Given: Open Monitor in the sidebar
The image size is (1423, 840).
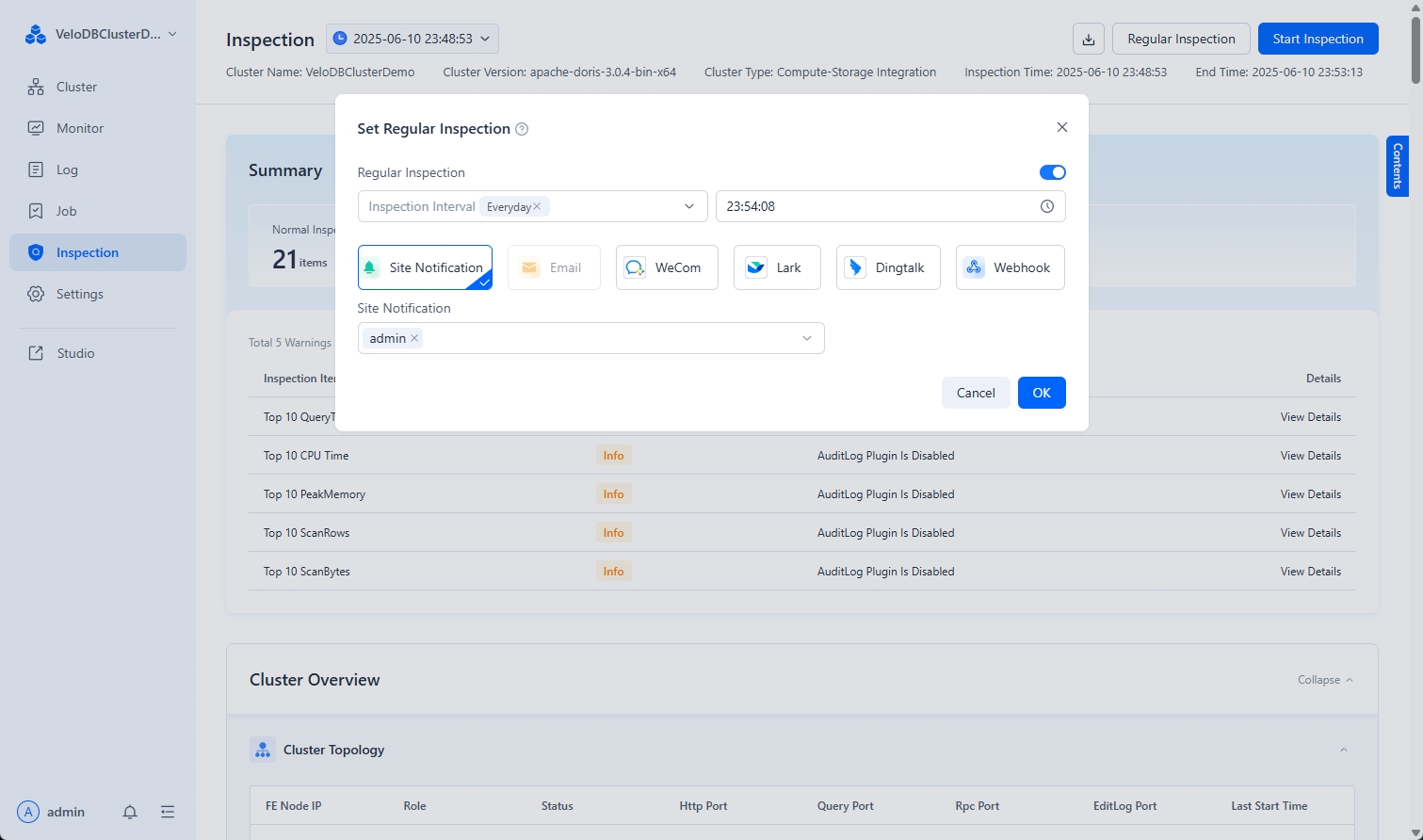Looking at the screenshot, I should click(80, 128).
